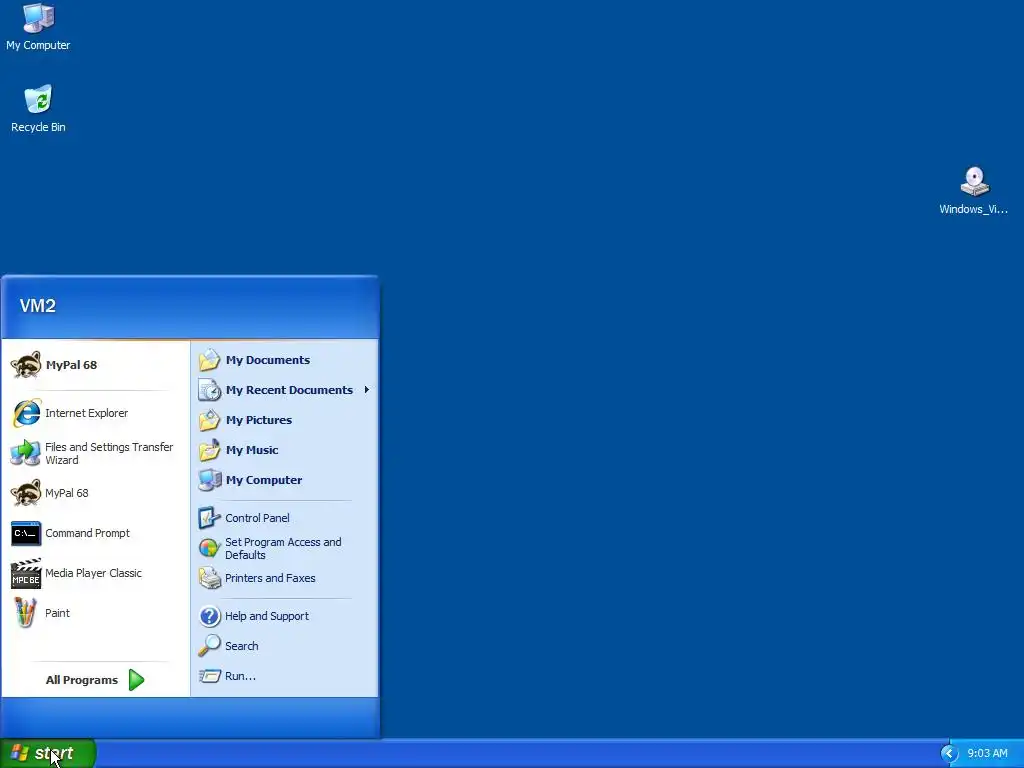This screenshot has height=768, width=1024.
Task: Choose the Search text entry
Action: point(242,646)
